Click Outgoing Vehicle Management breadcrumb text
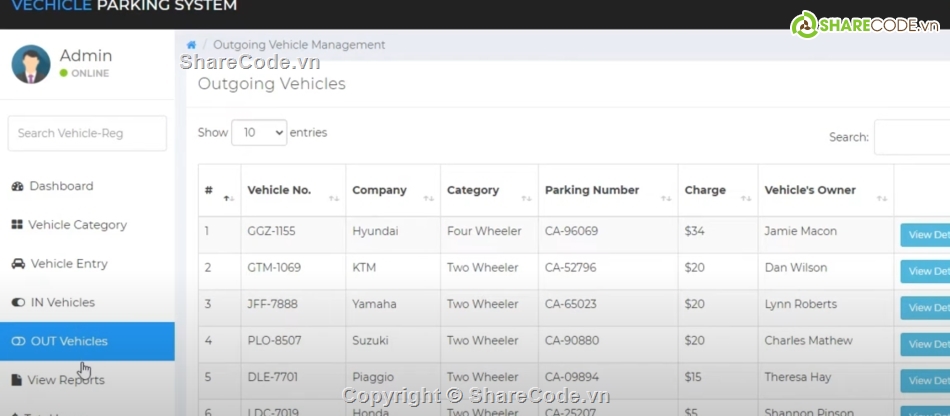This screenshot has height=416, width=950. (299, 45)
